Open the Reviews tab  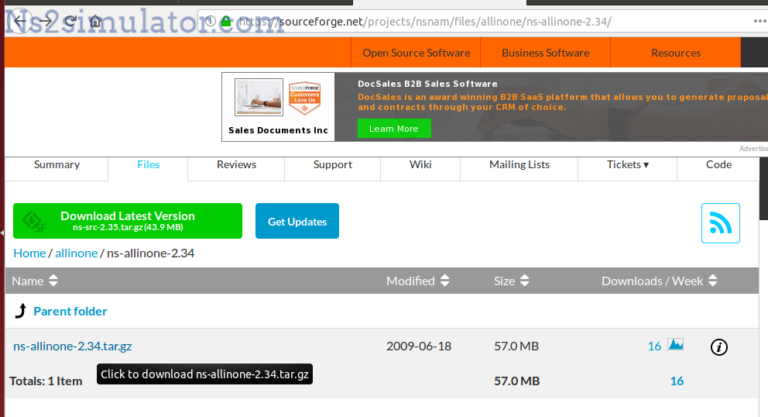click(236, 165)
